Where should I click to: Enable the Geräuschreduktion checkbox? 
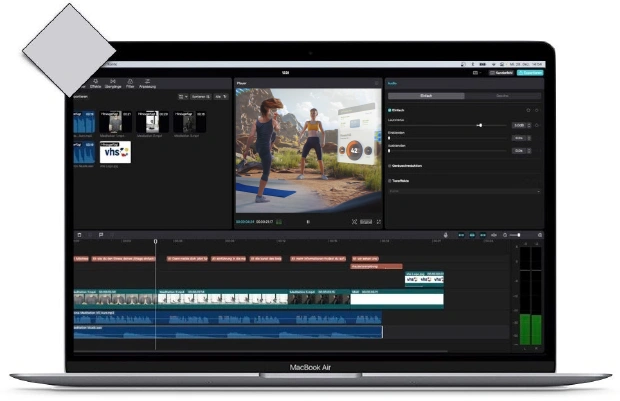(x=390, y=165)
